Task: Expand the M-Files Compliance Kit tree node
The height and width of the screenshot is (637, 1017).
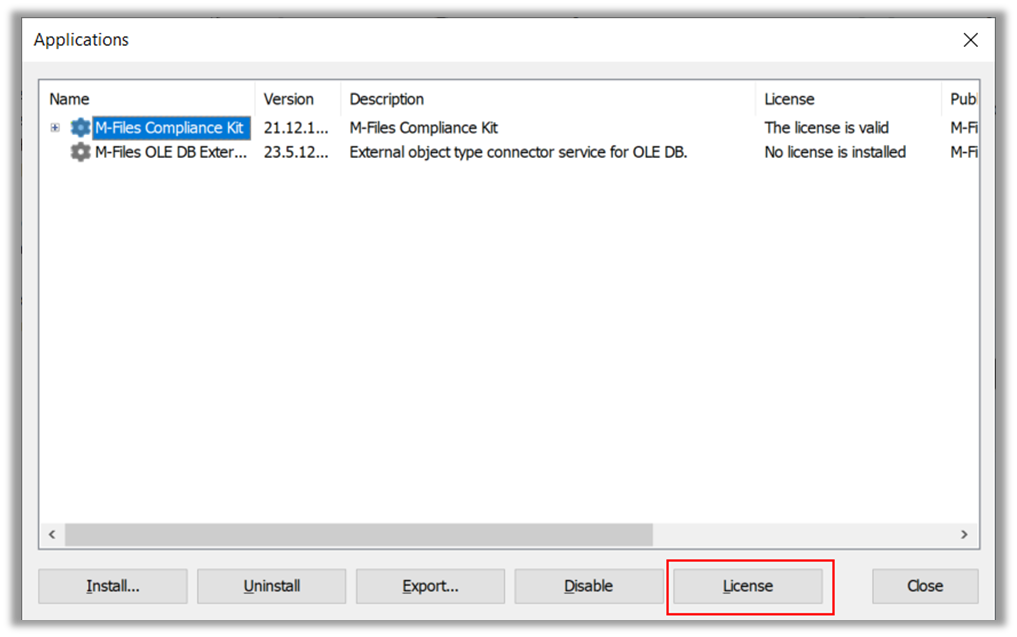Action: [55, 128]
